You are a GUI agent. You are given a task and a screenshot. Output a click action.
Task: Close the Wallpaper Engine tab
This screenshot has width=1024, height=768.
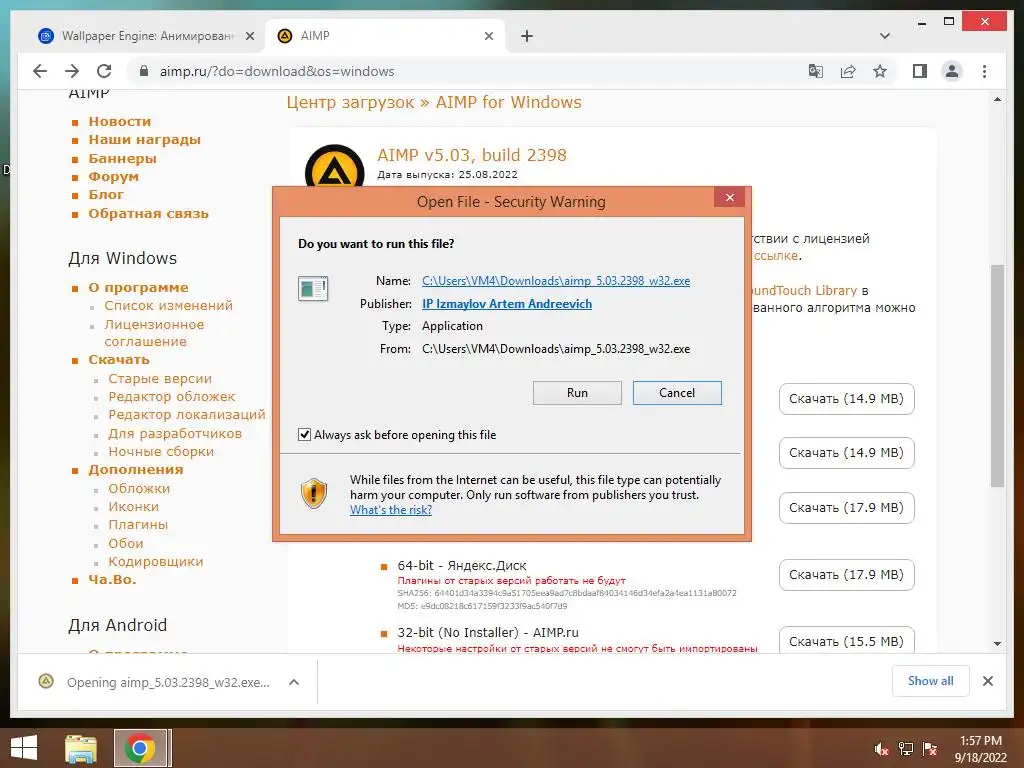click(x=249, y=36)
